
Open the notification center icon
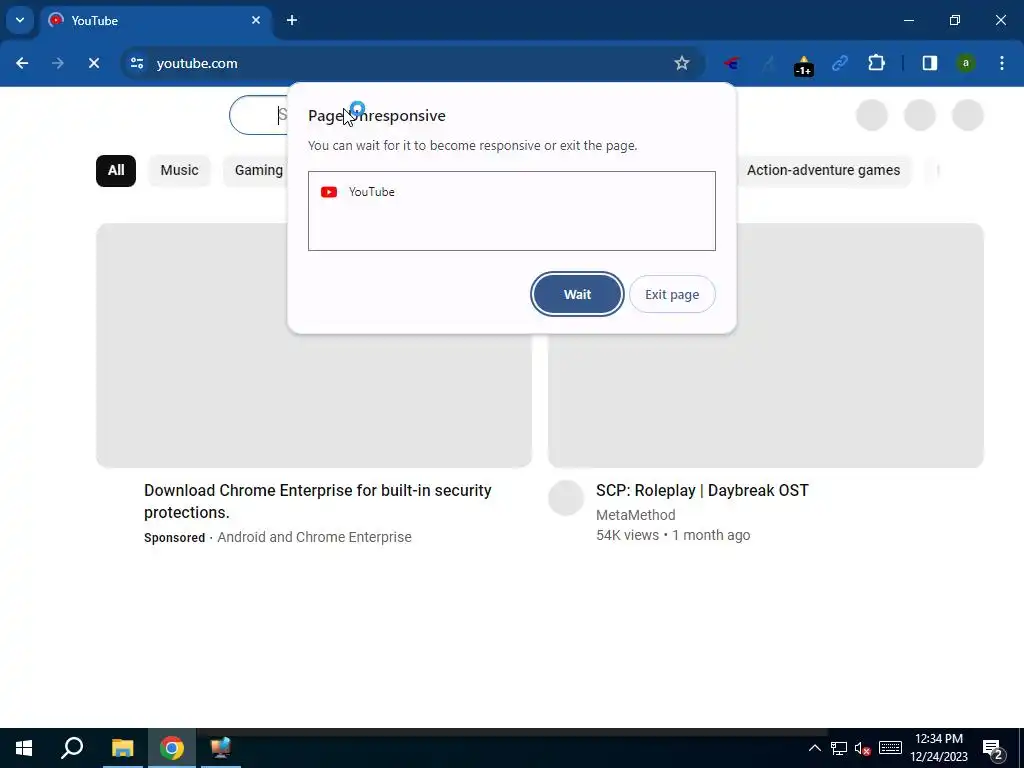(x=993, y=748)
